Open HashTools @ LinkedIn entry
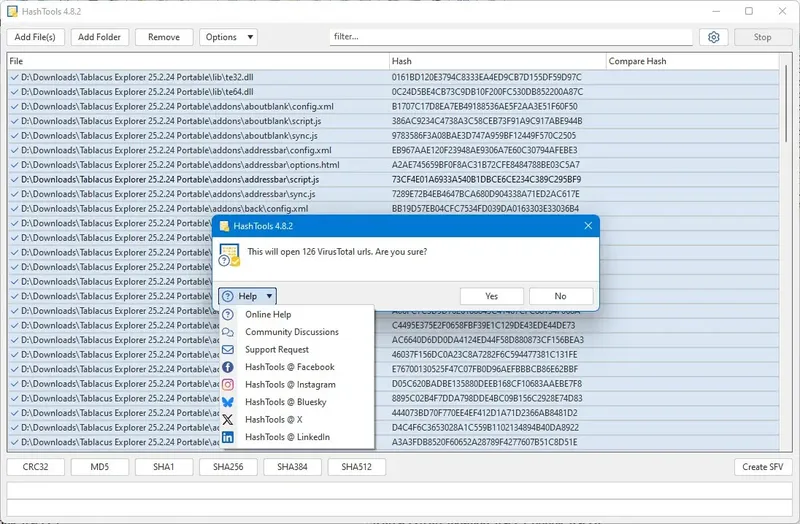 296,437
